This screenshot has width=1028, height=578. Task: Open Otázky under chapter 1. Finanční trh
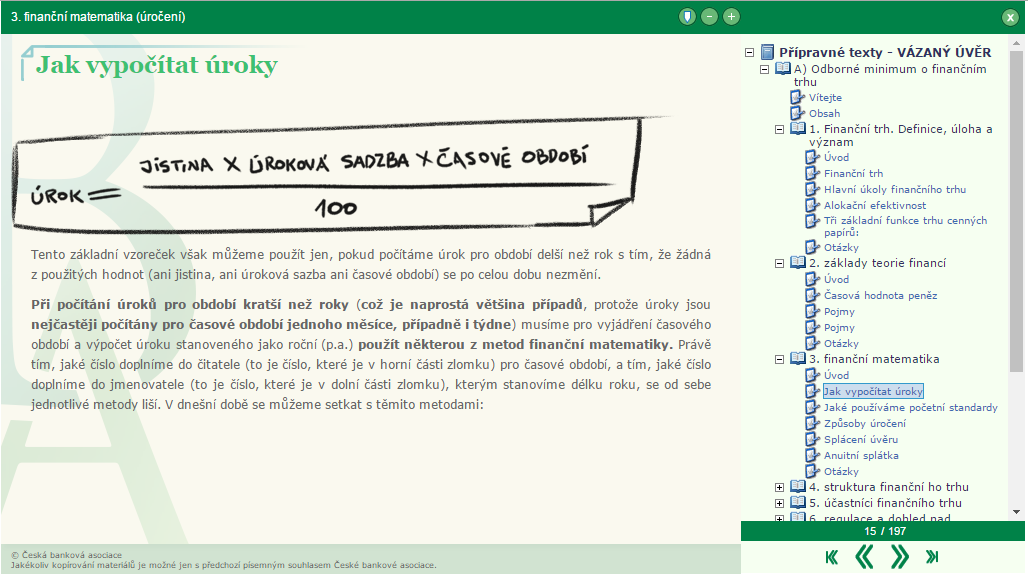(841, 247)
